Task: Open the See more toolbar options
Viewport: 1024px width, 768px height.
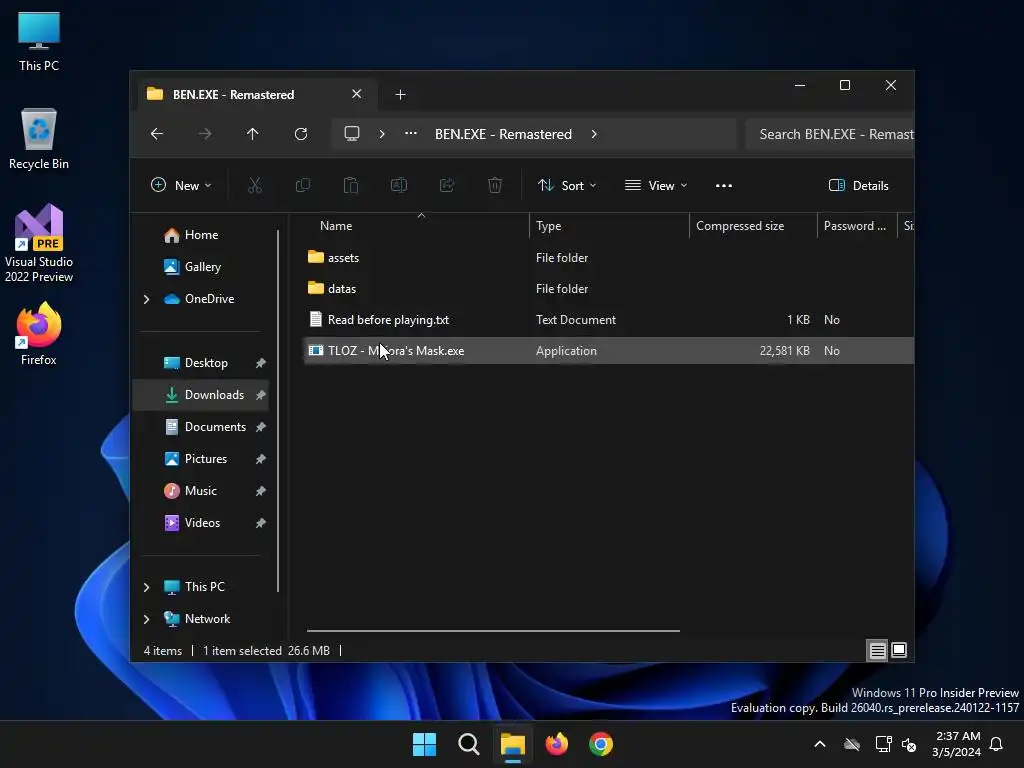Action: [x=724, y=185]
